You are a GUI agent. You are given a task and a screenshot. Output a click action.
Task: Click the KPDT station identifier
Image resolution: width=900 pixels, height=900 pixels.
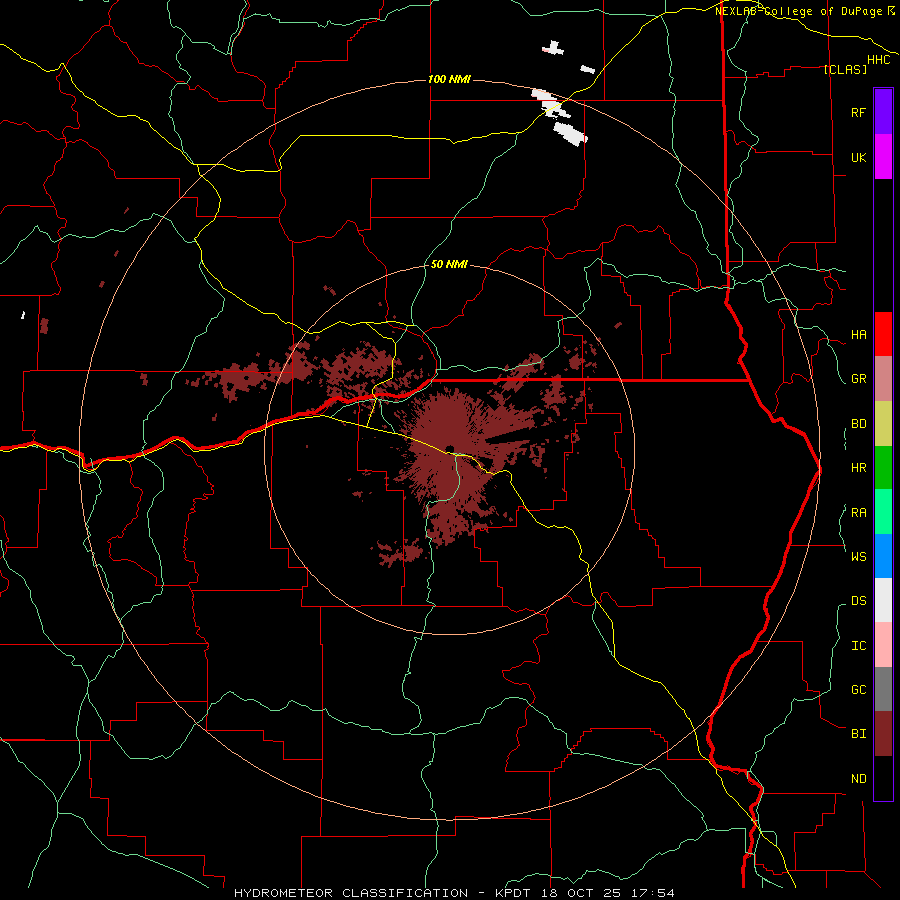[513, 893]
